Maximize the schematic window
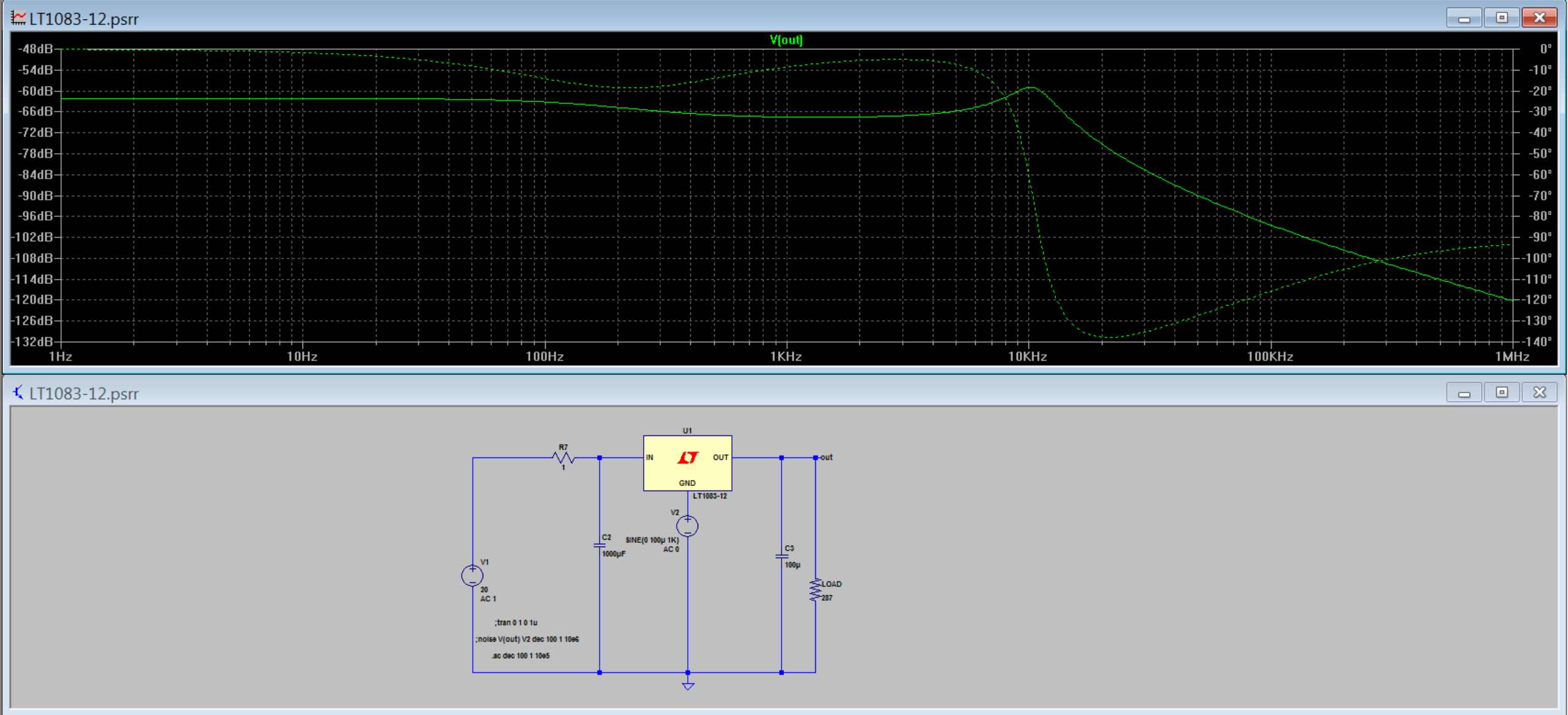 coord(1502,392)
